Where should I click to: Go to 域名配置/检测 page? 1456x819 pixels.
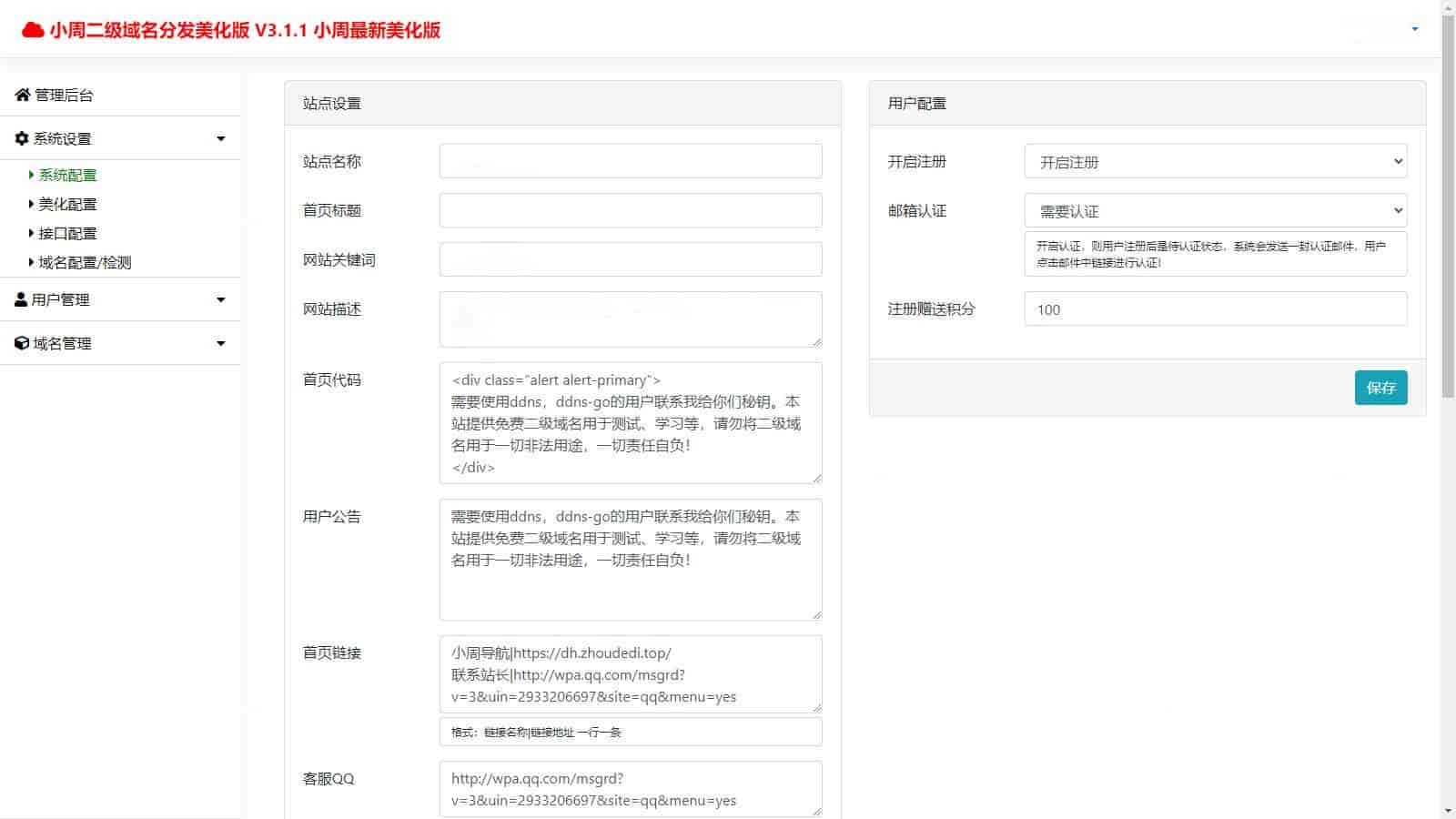click(x=85, y=262)
